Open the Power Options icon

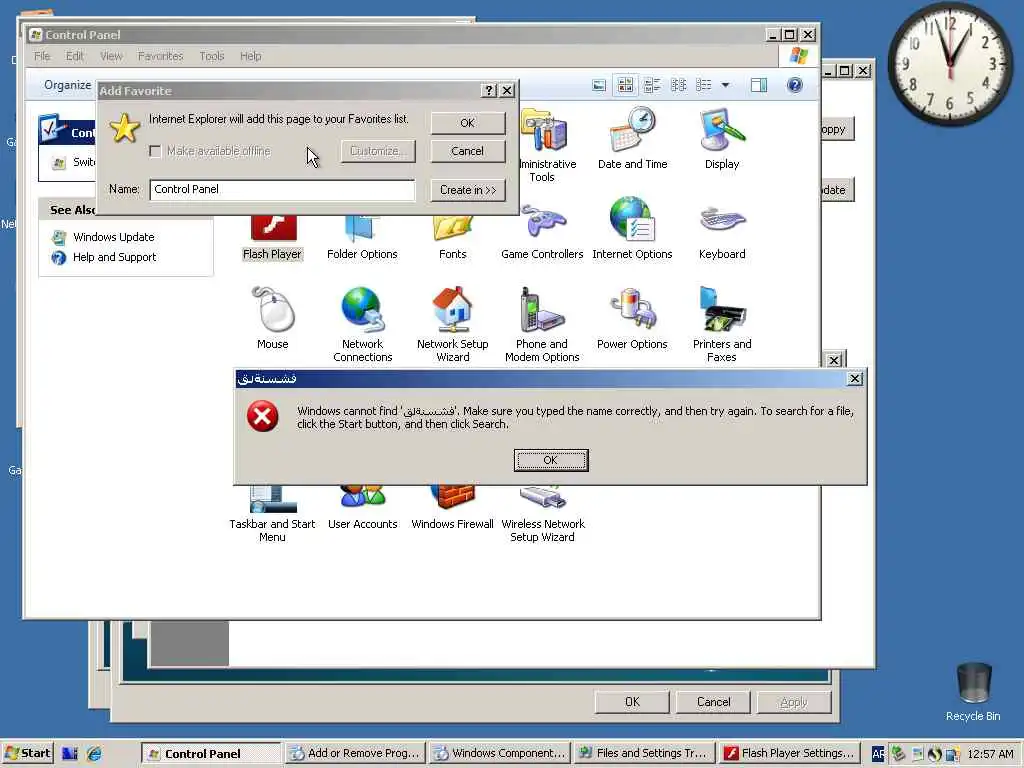(x=632, y=318)
